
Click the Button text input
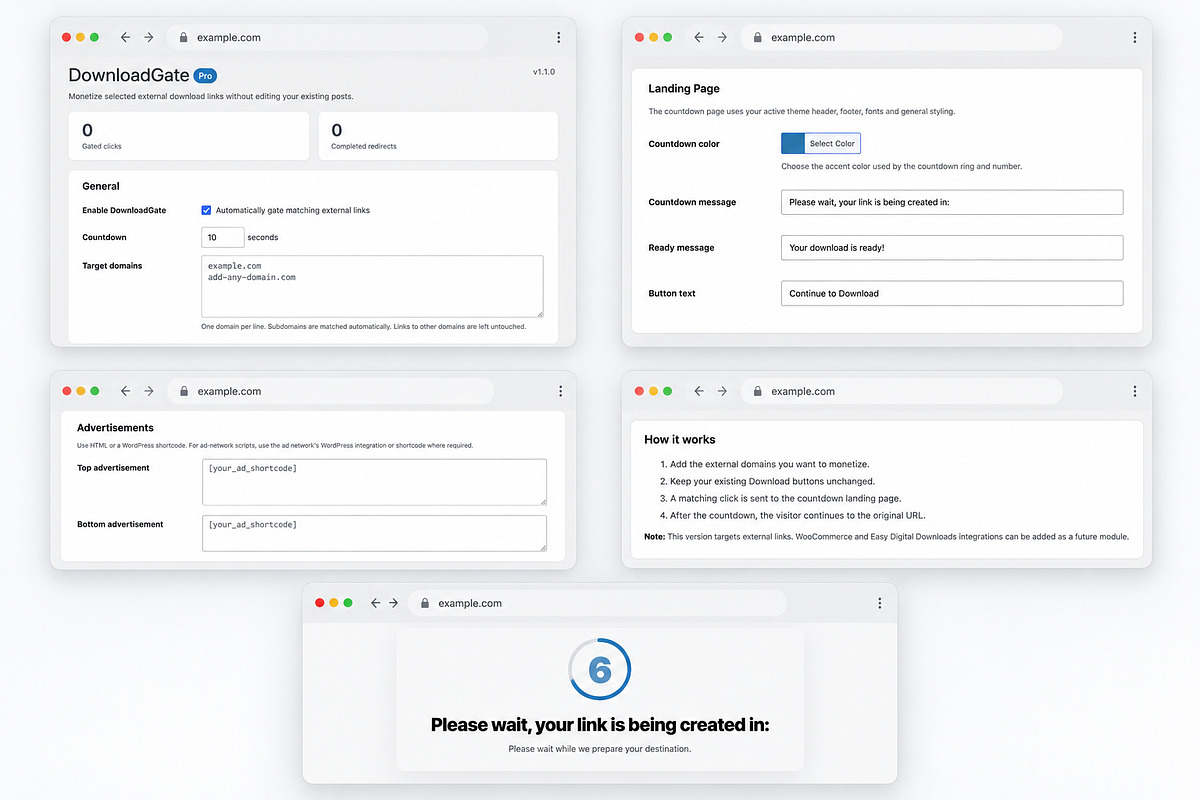click(952, 293)
